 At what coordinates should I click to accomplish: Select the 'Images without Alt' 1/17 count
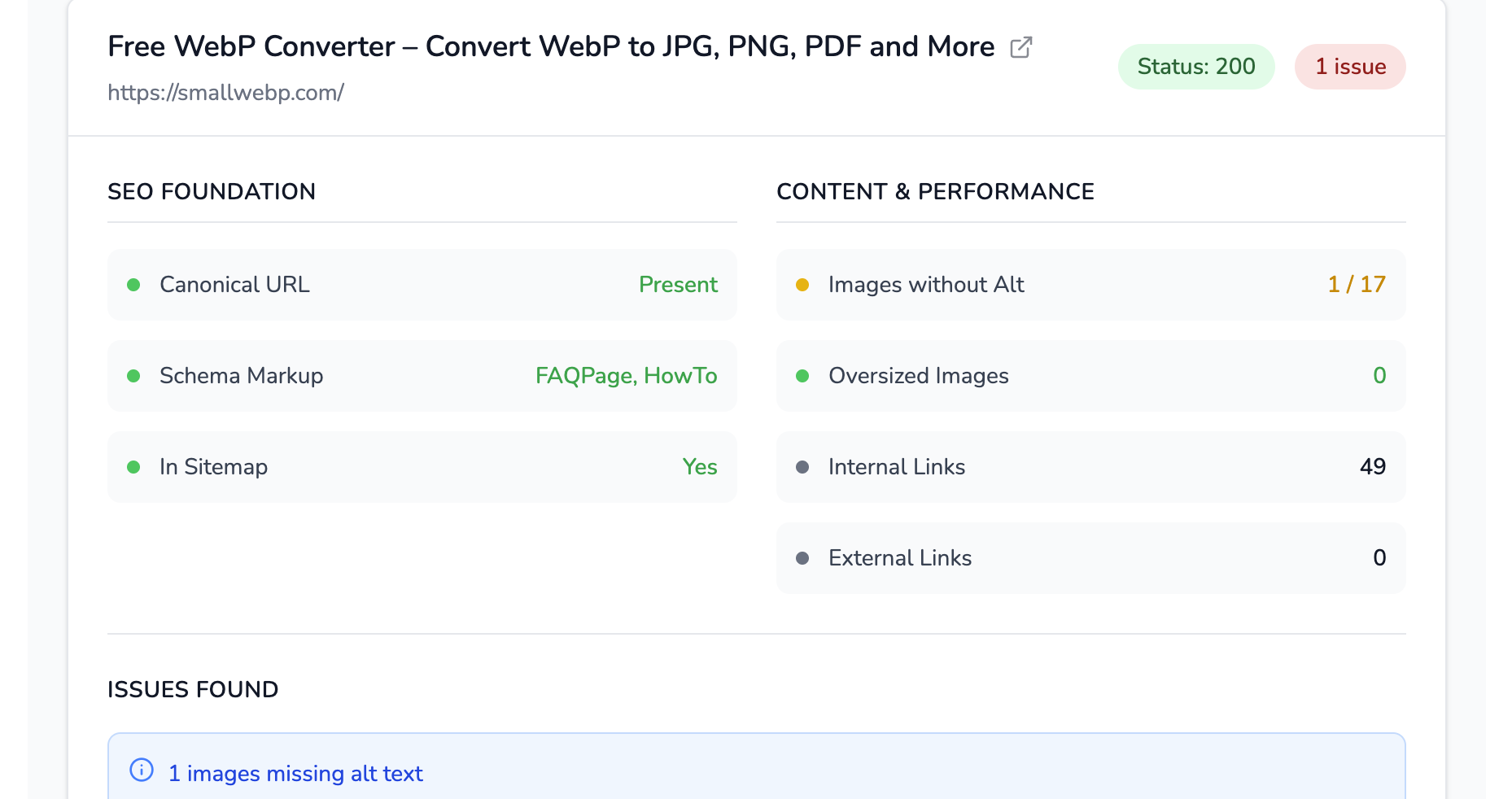coord(1356,285)
